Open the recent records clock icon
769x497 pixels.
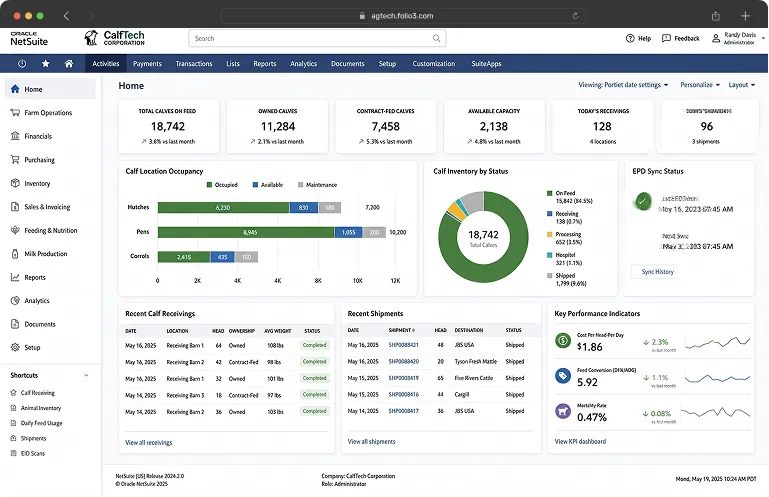pos(22,64)
